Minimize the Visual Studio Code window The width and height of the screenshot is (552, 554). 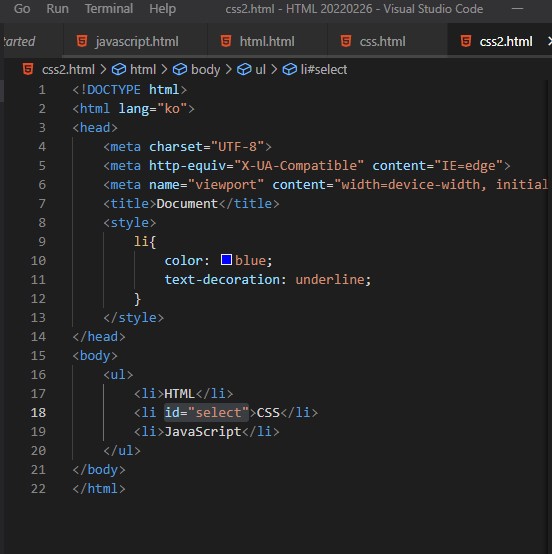coord(517,8)
